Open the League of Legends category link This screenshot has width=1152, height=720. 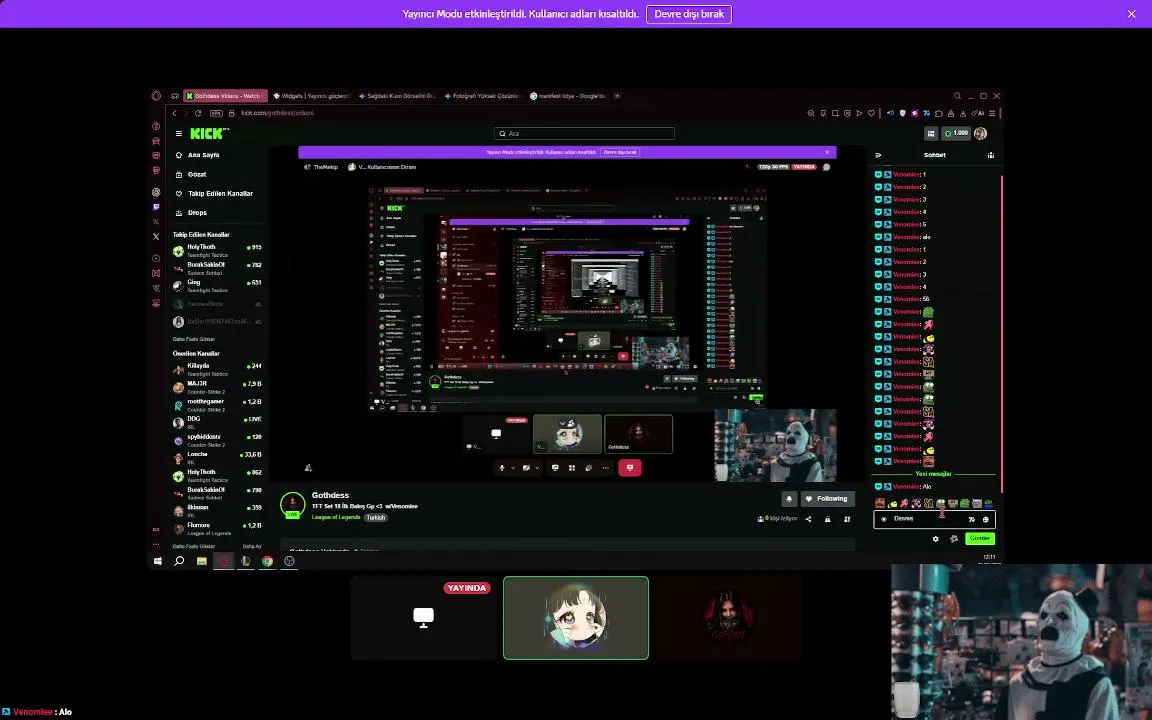336,517
